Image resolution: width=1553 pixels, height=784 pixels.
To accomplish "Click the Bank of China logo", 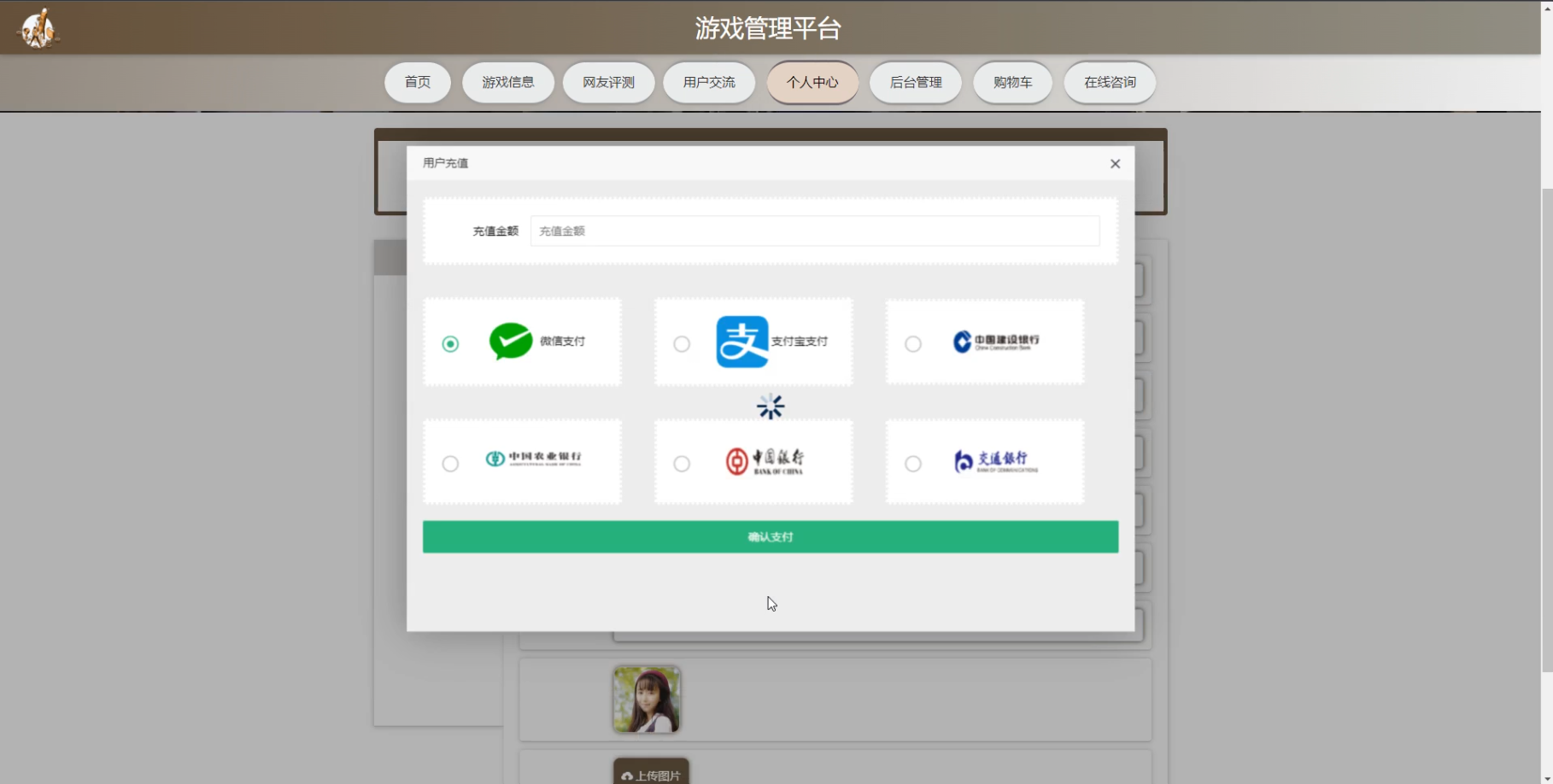I will point(765,461).
